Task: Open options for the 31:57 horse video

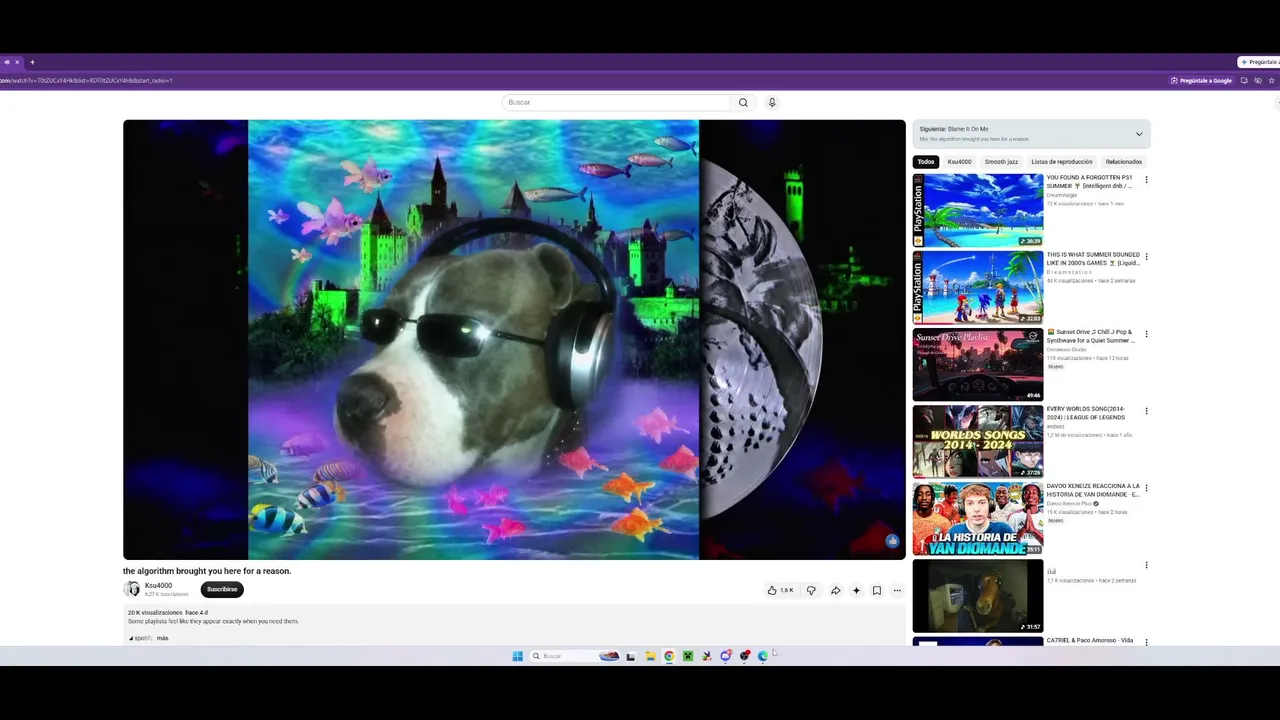Action: pyautogui.click(x=1146, y=565)
